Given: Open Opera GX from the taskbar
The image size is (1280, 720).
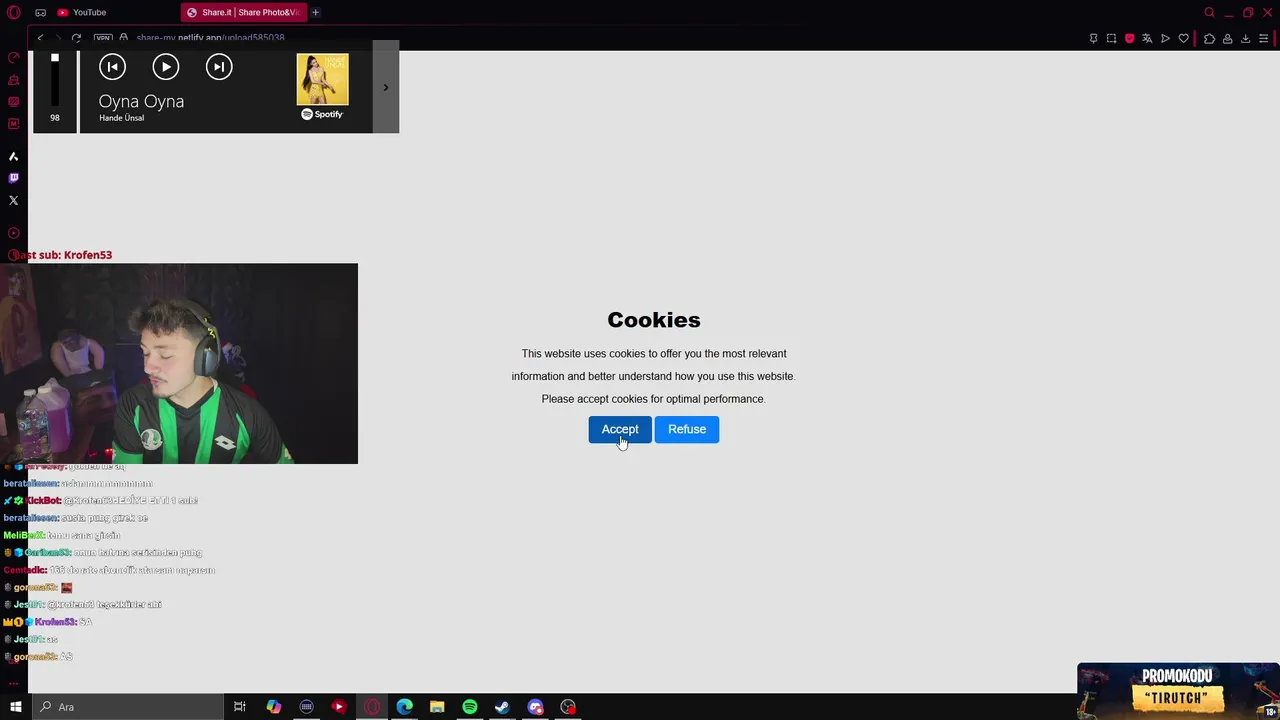Looking at the screenshot, I should (372, 707).
